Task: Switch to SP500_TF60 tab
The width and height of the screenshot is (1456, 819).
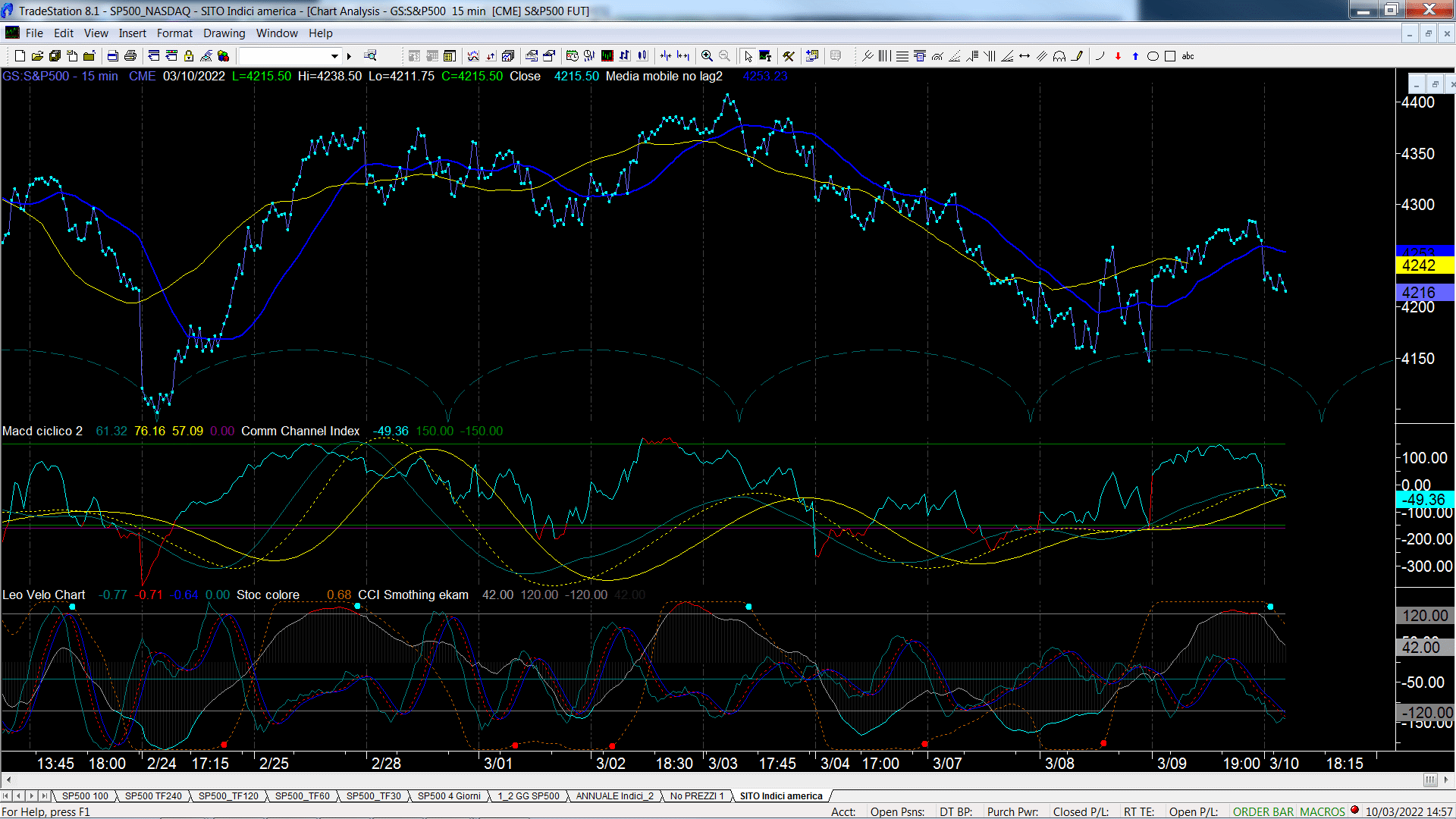Action: 302,796
